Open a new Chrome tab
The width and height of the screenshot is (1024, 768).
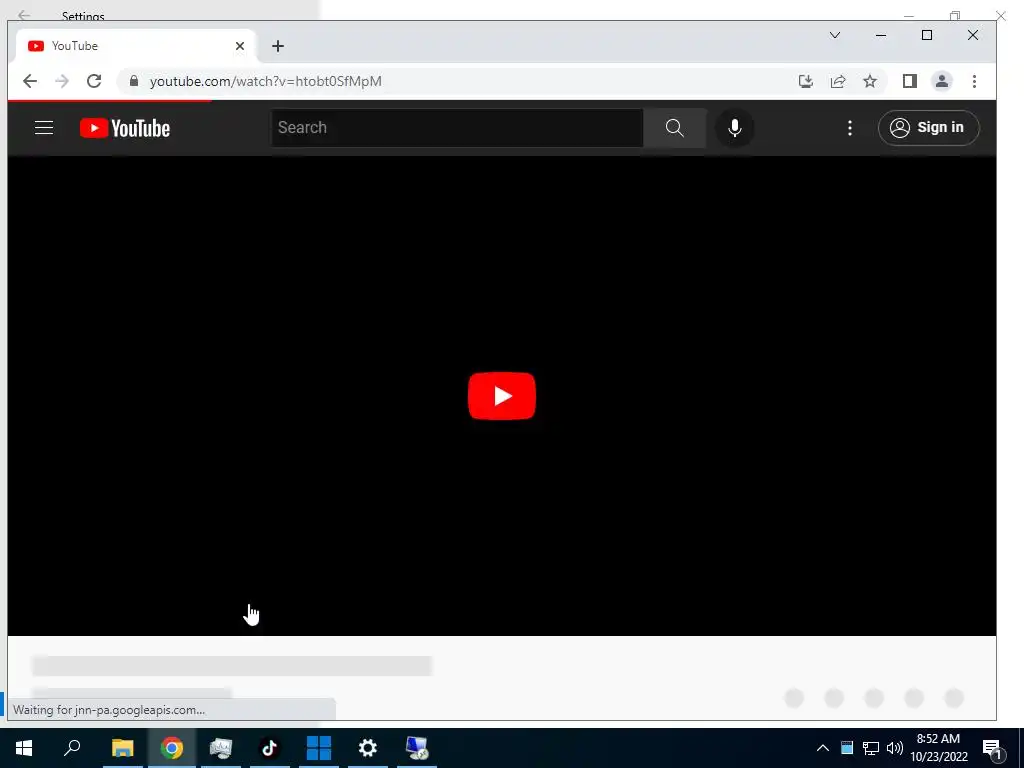(278, 46)
